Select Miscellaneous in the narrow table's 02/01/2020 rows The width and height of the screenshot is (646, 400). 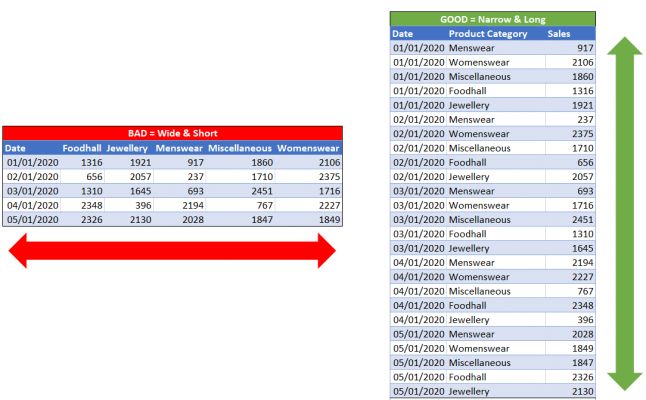point(480,148)
